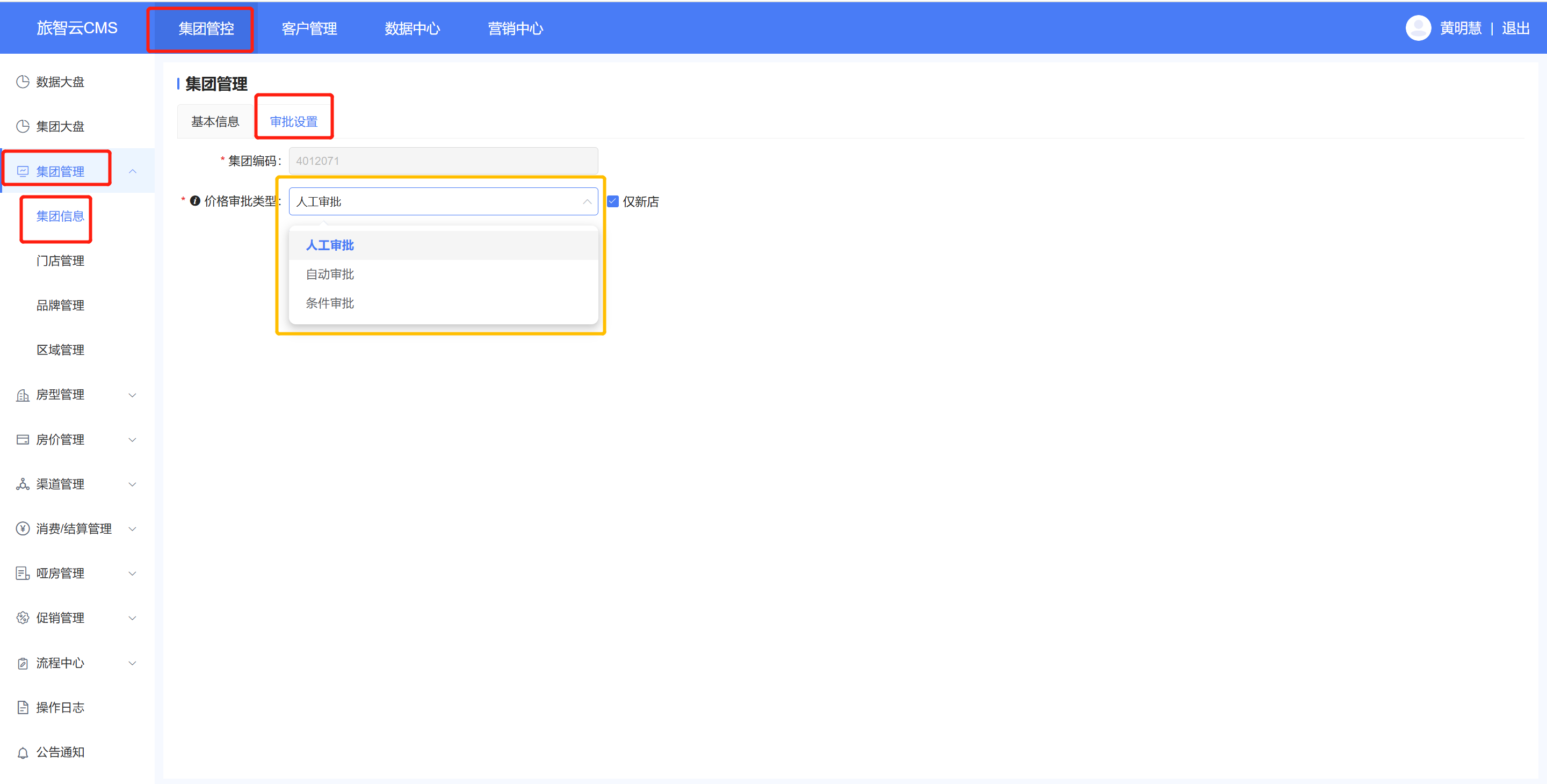Screen dimensions: 1547x784
Task: Click the 集团管理 monitor icon in sidebar
Action: point(23,171)
